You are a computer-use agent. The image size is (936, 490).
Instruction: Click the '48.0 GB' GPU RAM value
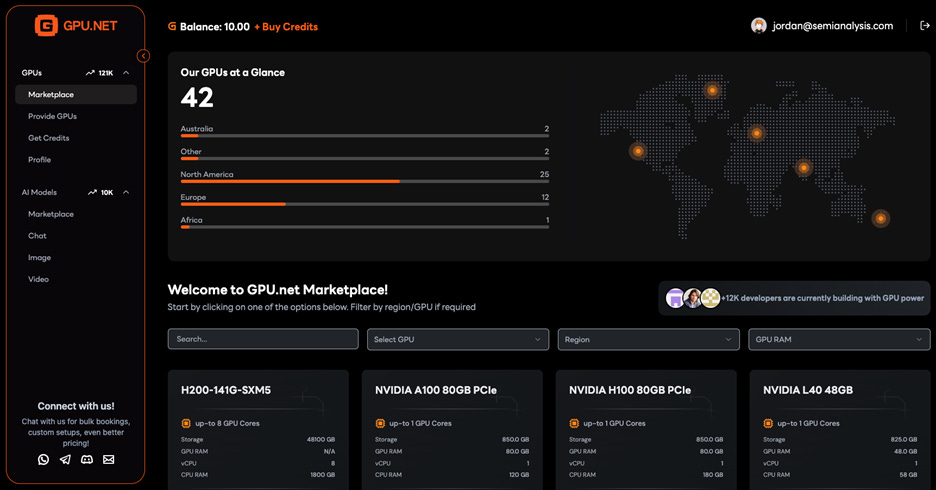[906, 451]
